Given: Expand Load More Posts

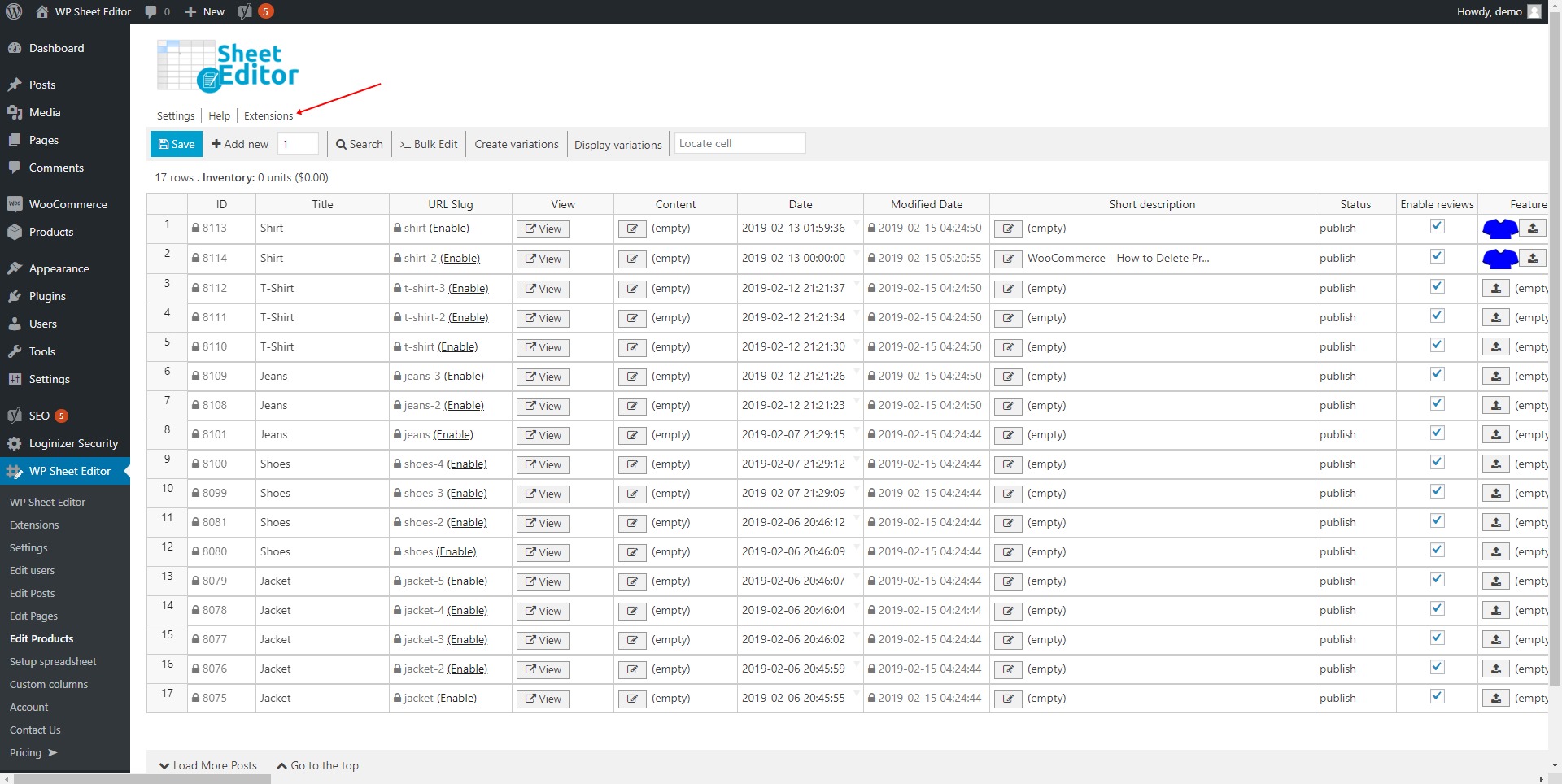Looking at the screenshot, I should (208, 765).
